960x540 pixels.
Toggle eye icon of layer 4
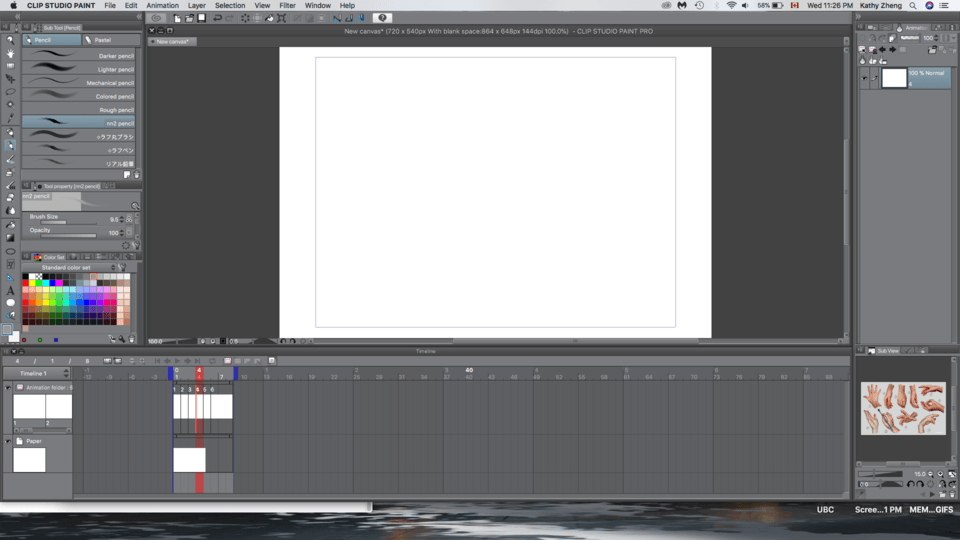pos(864,78)
